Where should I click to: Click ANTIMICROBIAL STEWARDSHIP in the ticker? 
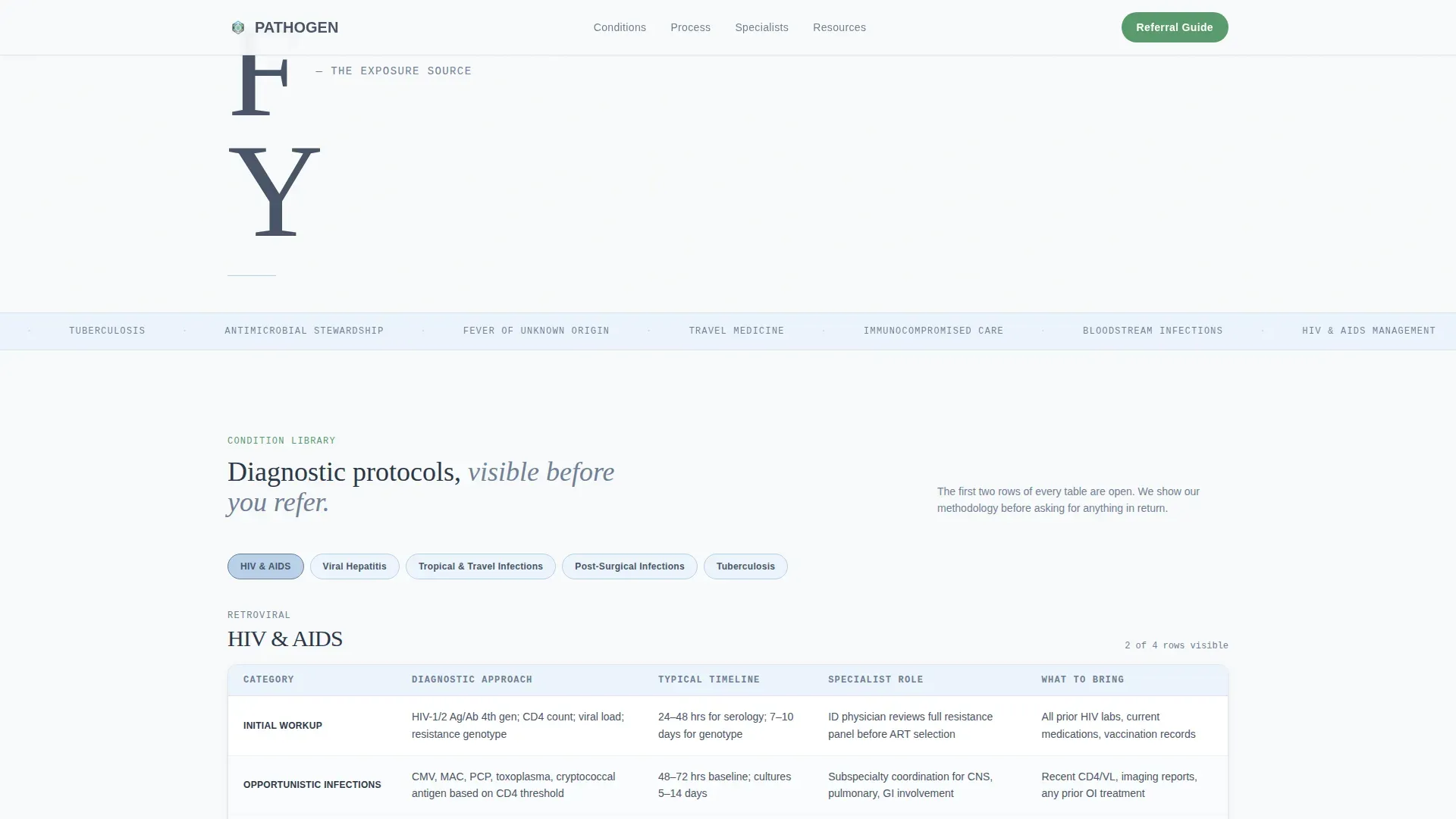(x=304, y=331)
